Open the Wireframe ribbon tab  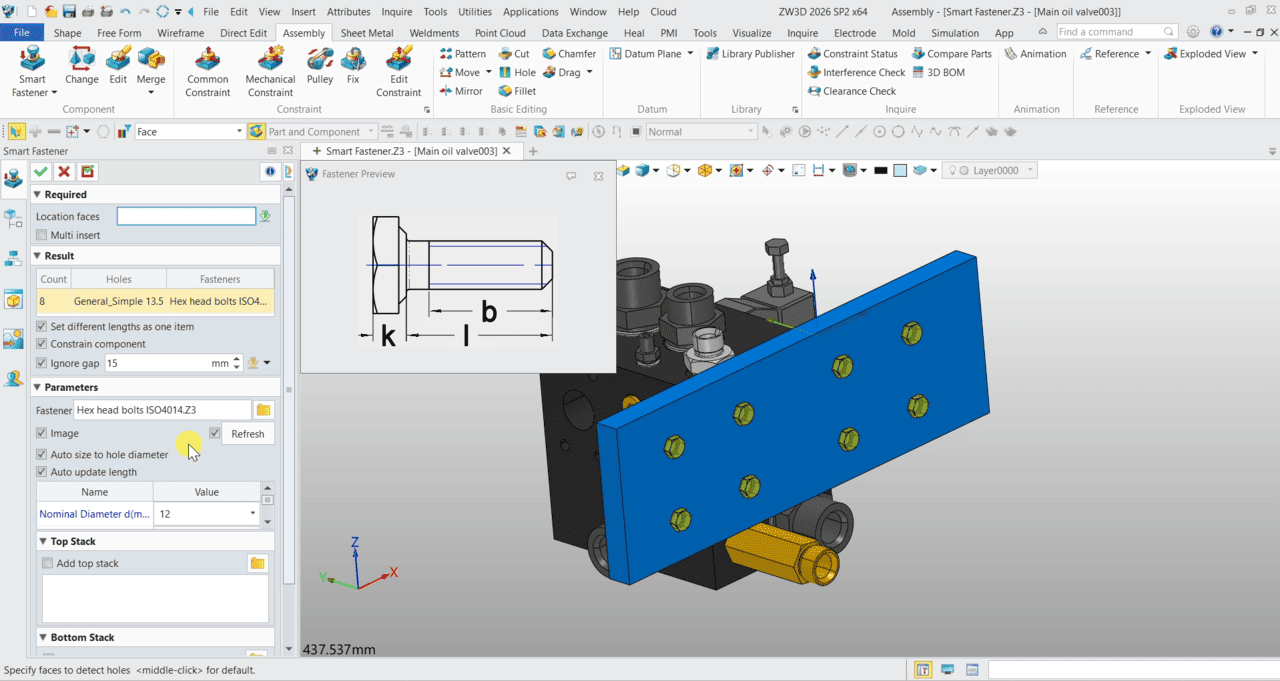pyautogui.click(x=181, y=33)
